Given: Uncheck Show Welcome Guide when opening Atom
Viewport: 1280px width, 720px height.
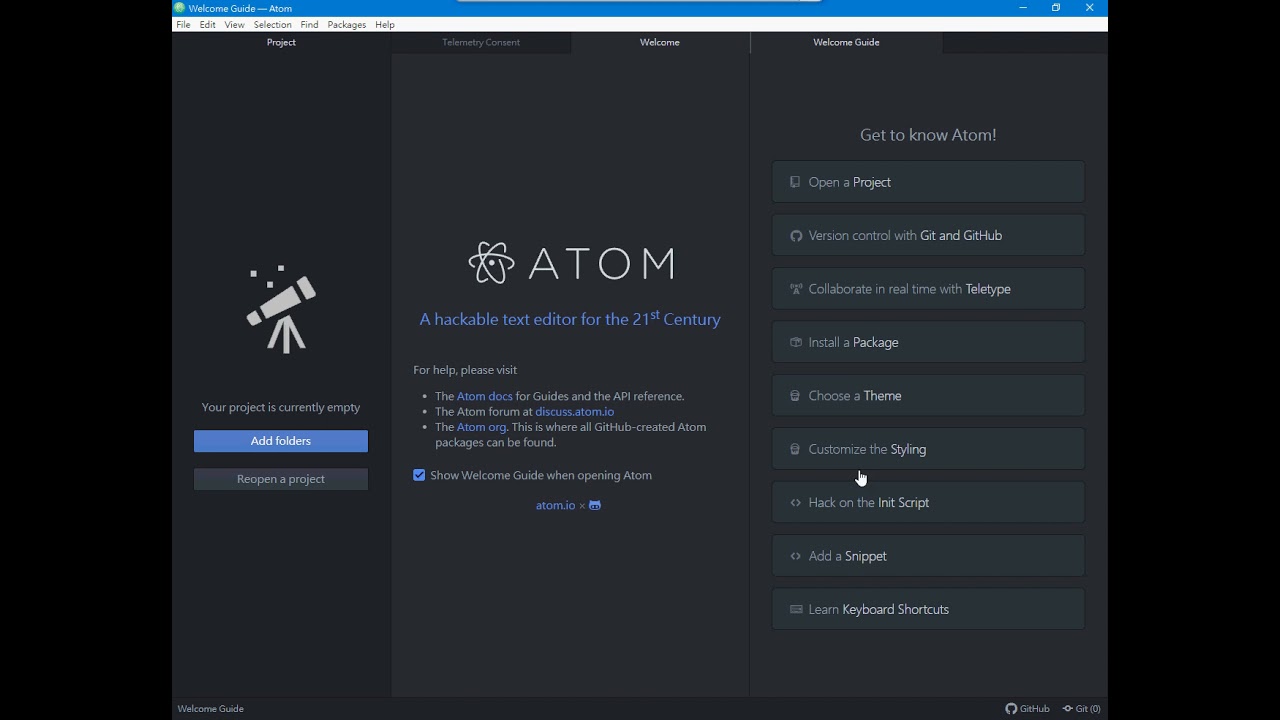Looking at the screenshot, I should (x=419, y=475).
